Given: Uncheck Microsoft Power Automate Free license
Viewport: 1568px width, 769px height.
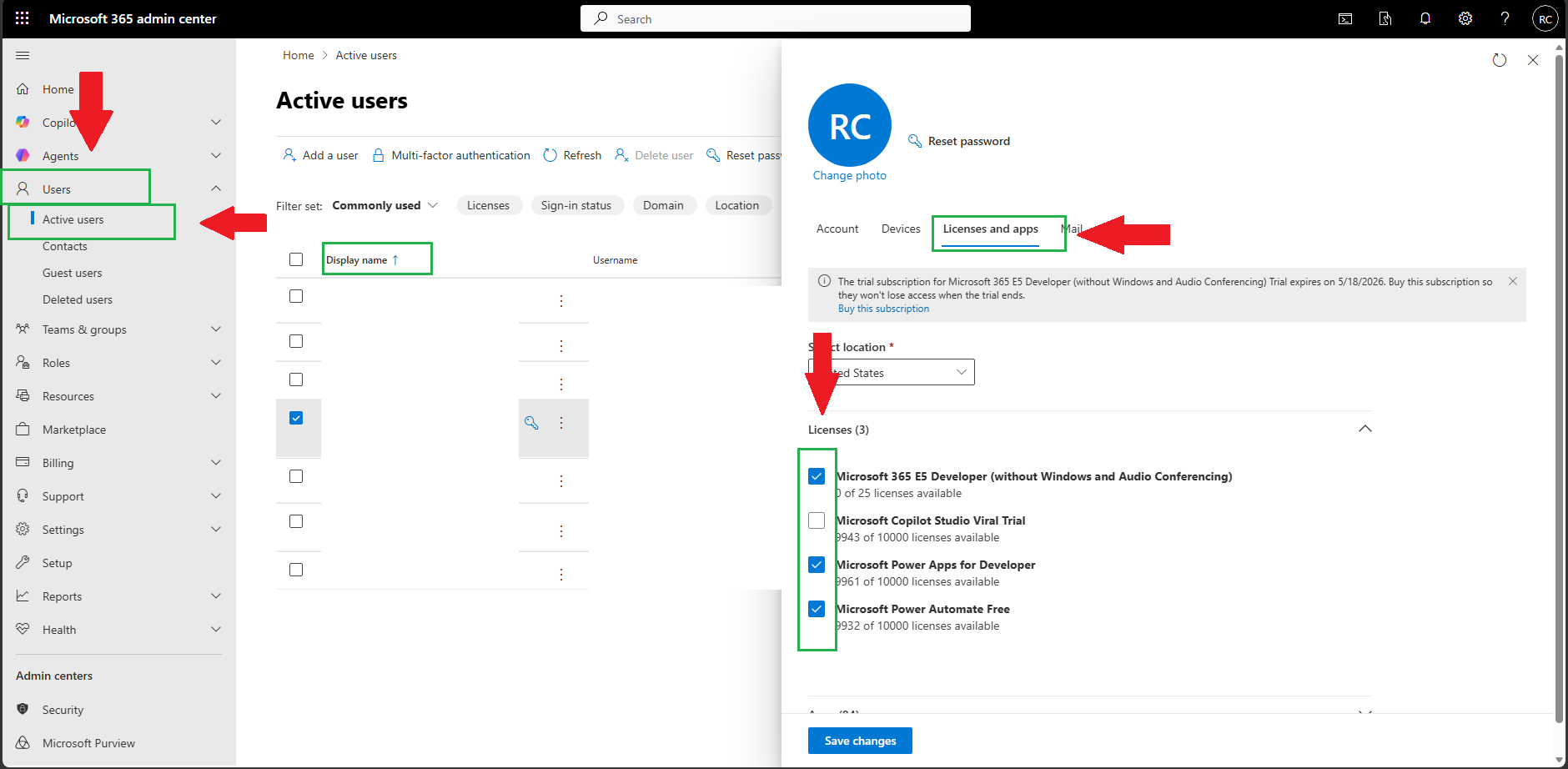Looking at the screenshot, I should coord(817,609).
